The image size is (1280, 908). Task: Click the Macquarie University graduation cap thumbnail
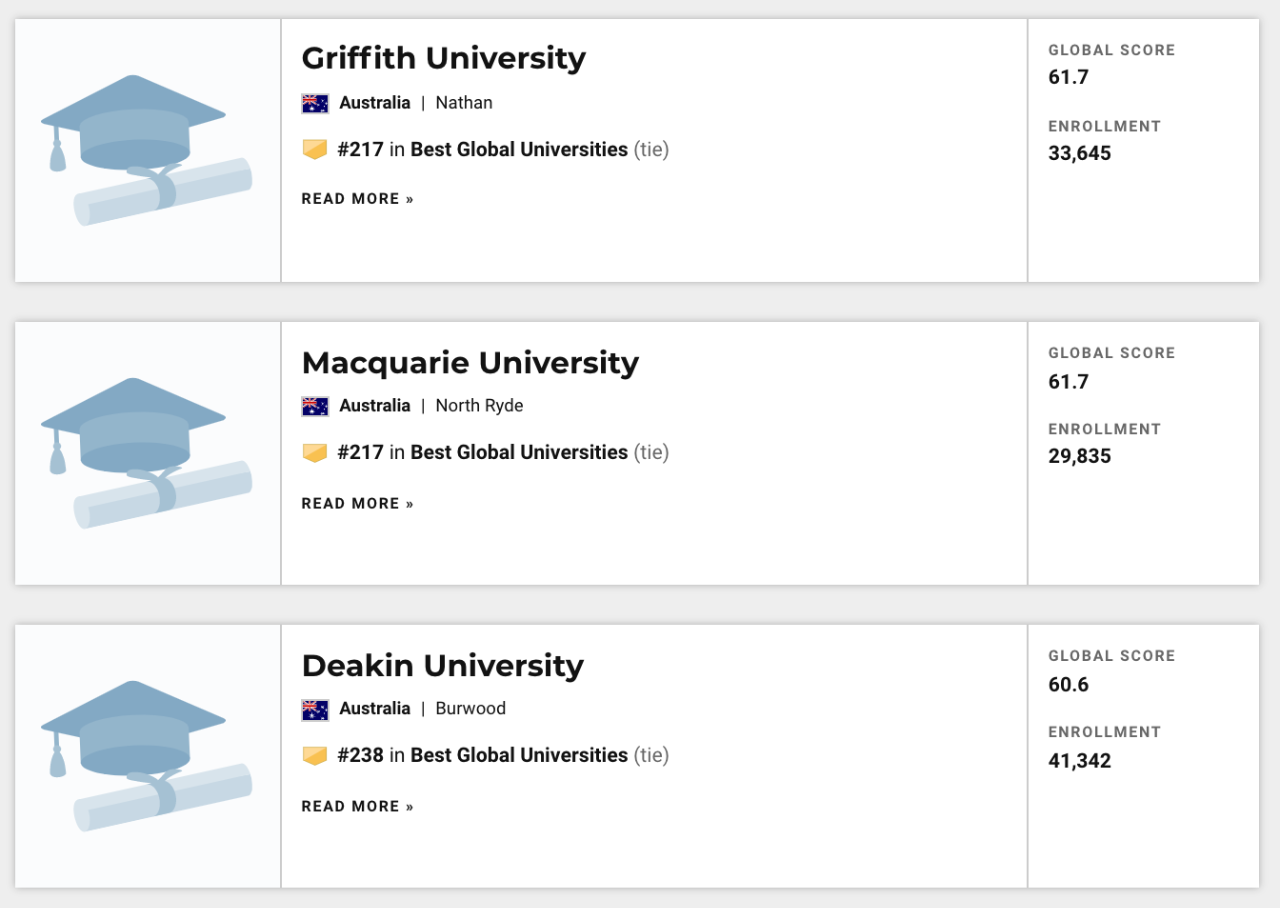[x=147, y=453]
